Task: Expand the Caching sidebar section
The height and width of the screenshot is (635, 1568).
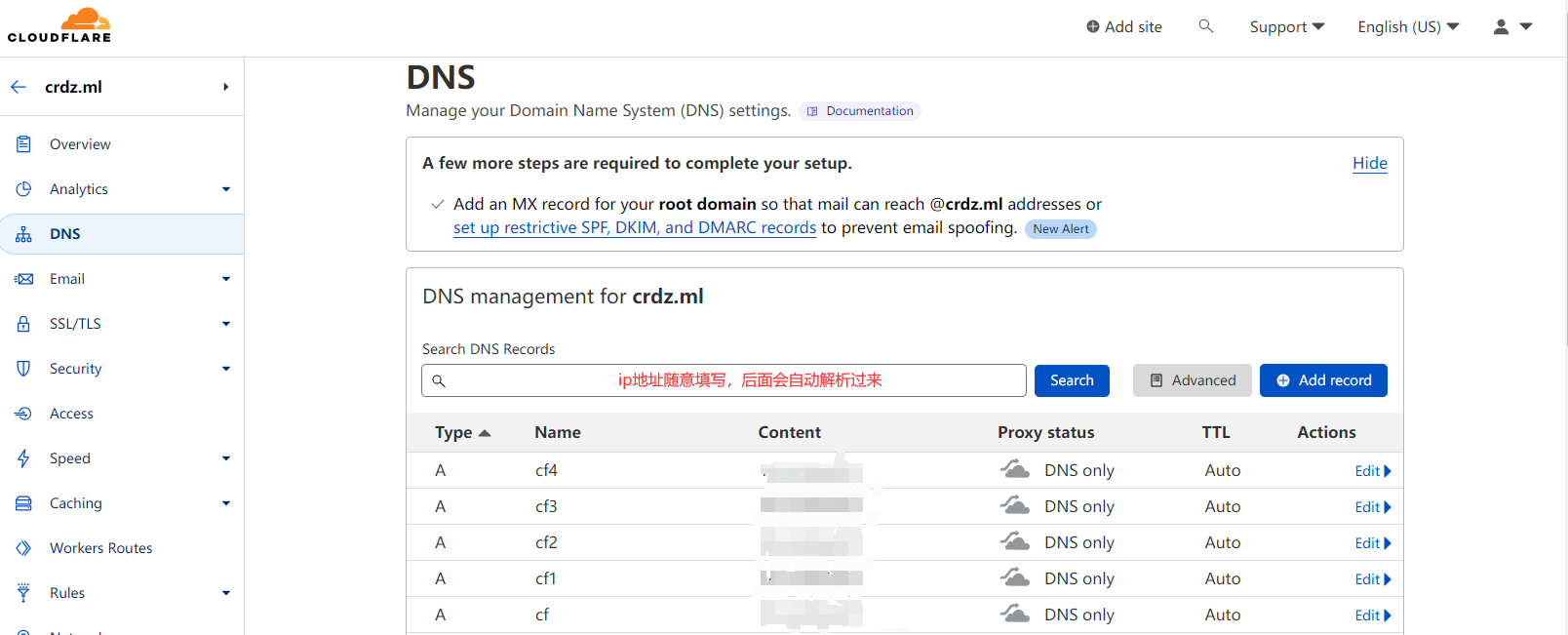Action: pyautogui.click(x=226, y=503)
